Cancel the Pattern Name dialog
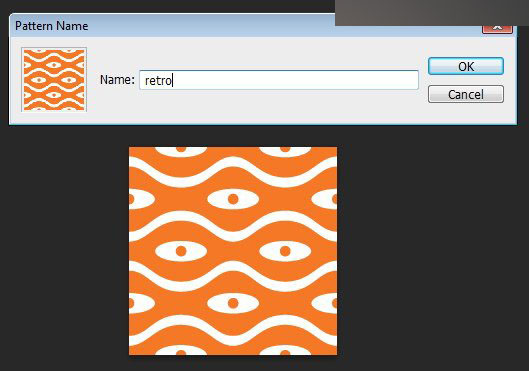 pos(466,94)
